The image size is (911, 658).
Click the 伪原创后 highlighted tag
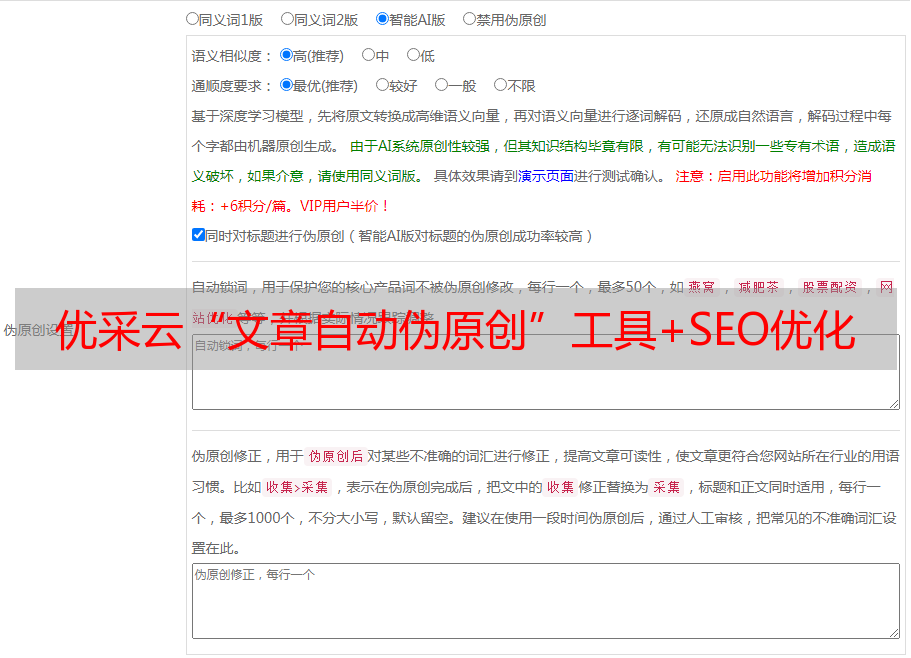[336, 456]
